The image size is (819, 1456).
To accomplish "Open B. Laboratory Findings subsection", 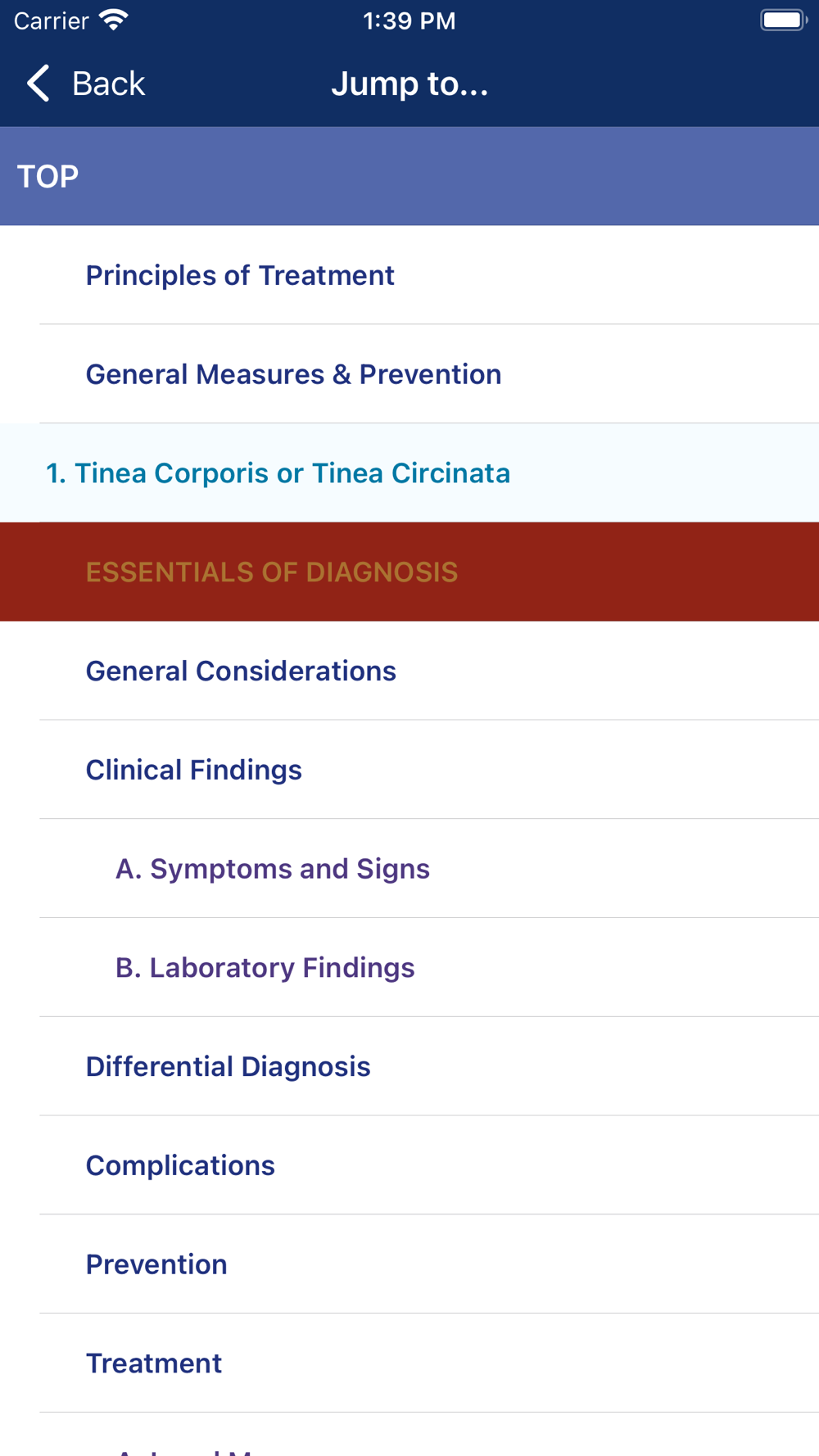I will pos(409,968).
